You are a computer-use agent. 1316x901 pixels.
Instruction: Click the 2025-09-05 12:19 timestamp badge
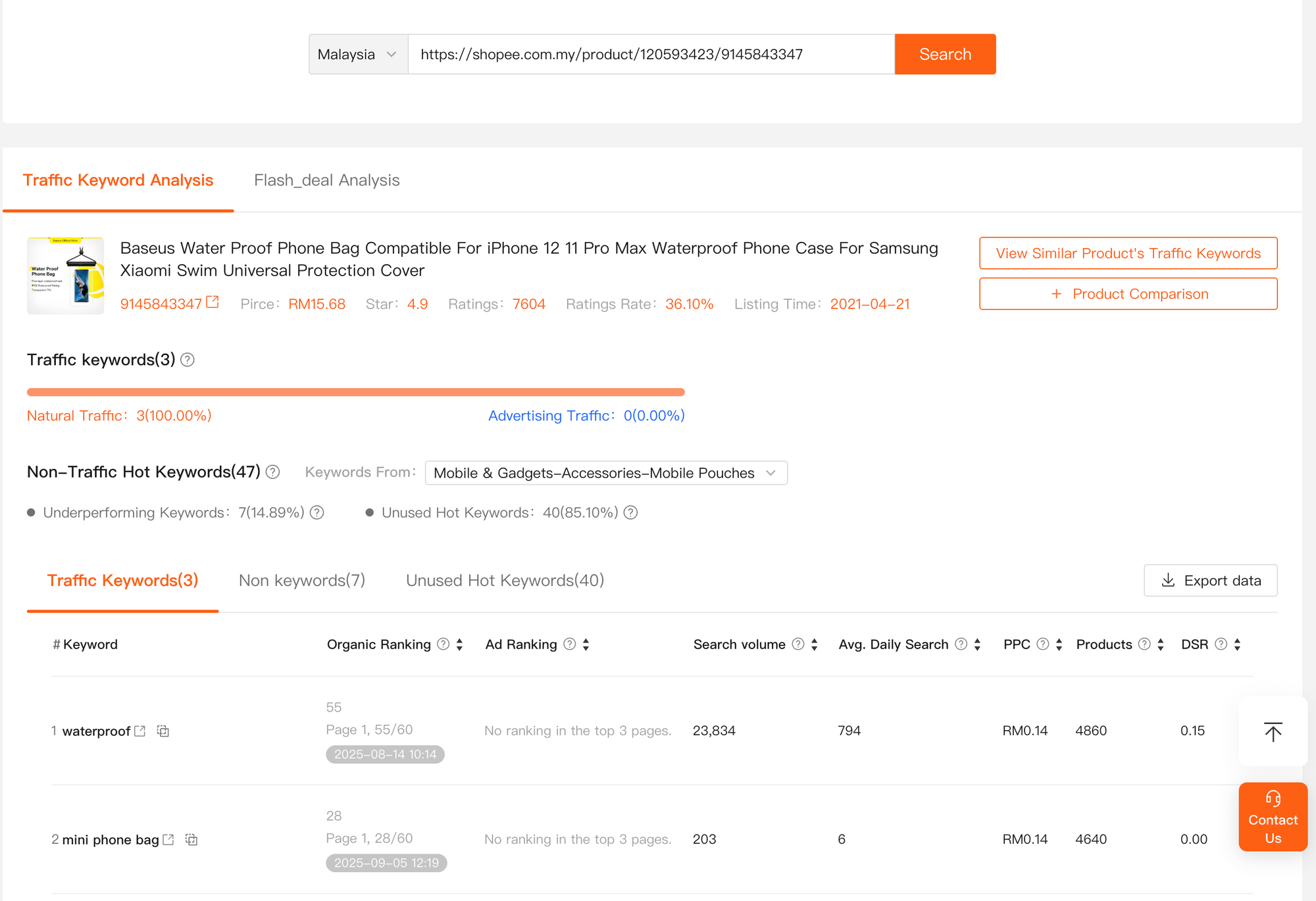tap(386, 863)
